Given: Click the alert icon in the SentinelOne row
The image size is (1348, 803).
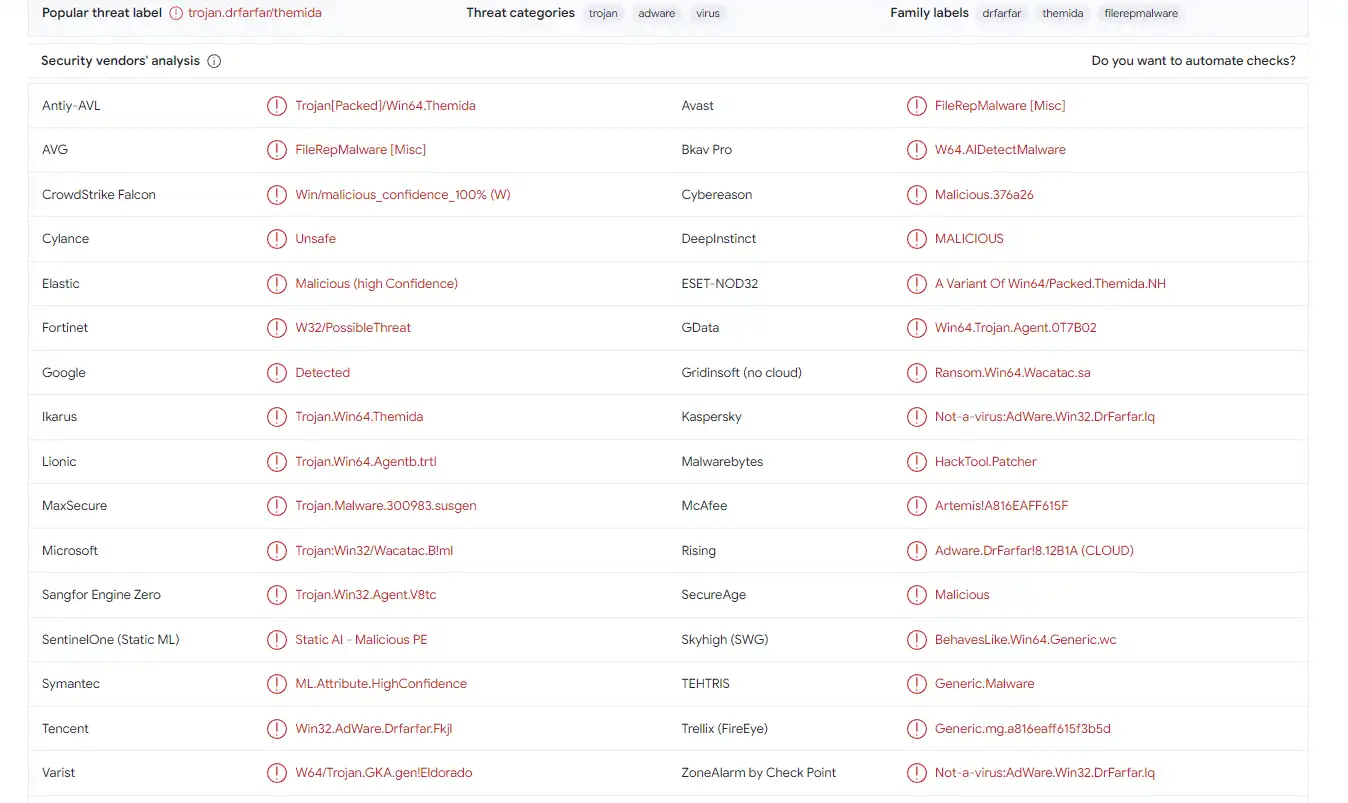Looking at the screenshot, I should [x=276, y=640].
